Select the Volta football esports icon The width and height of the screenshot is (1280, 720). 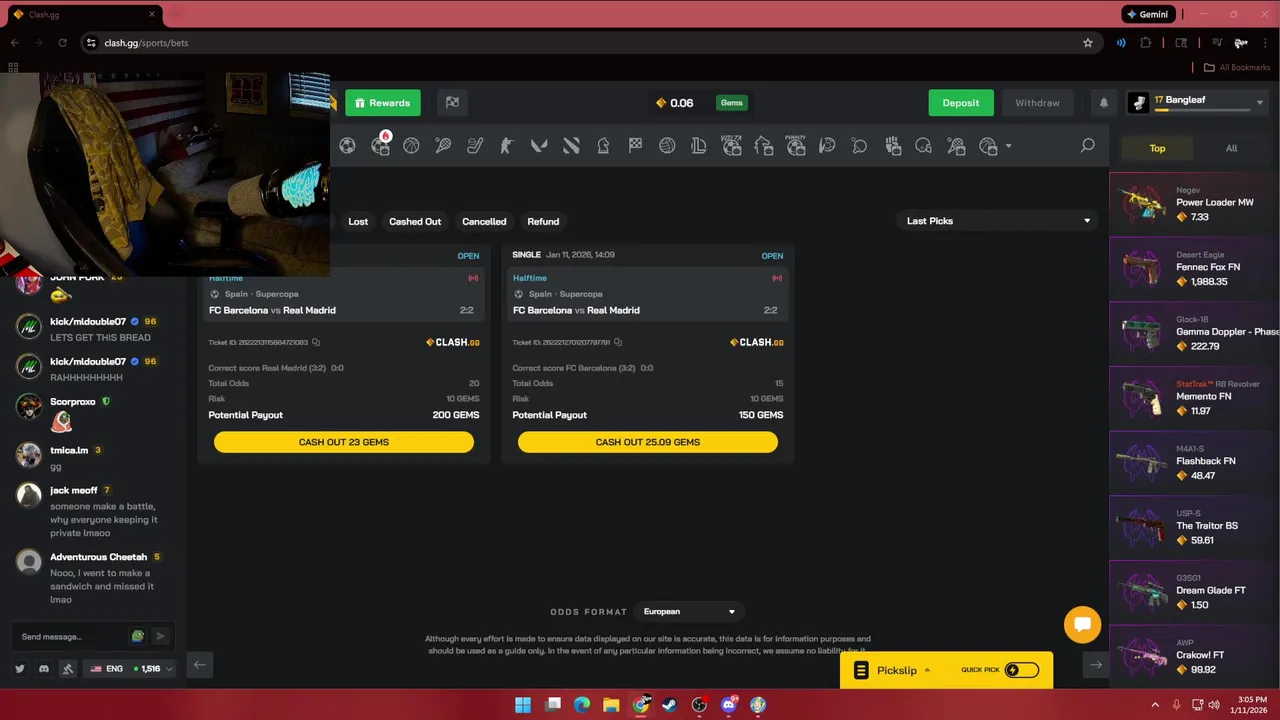[731, 146]
